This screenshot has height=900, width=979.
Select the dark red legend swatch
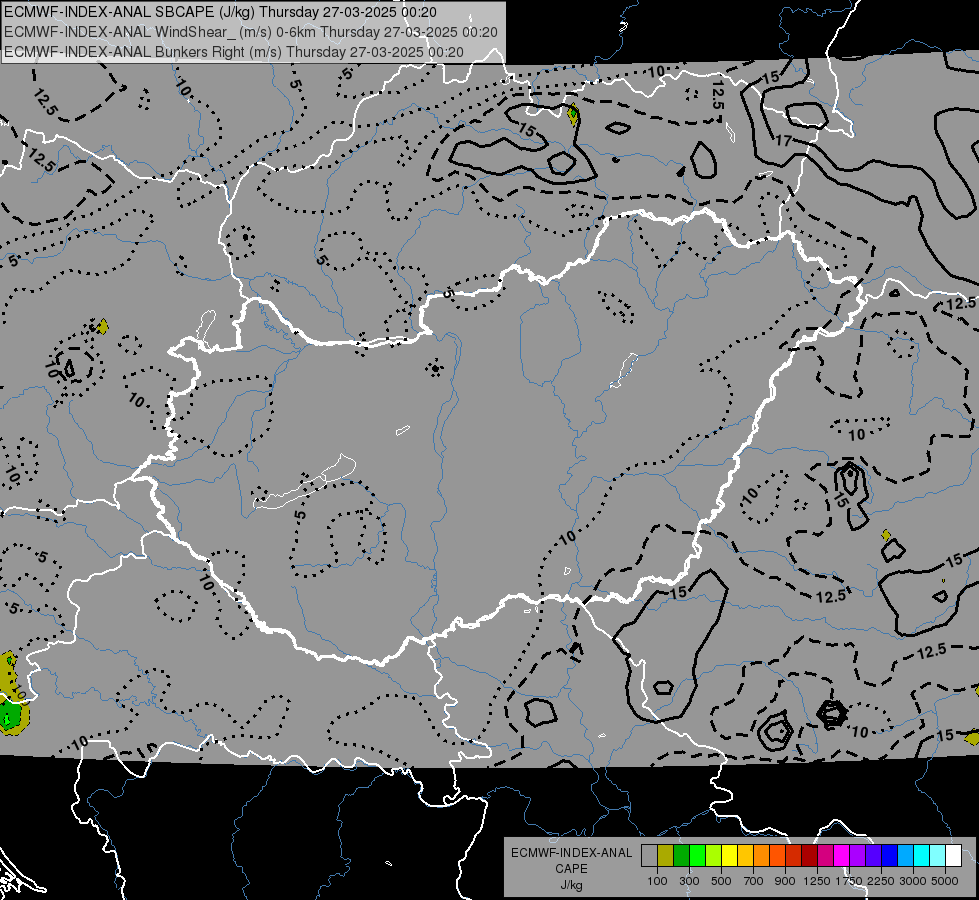click(x=810, y=856)
